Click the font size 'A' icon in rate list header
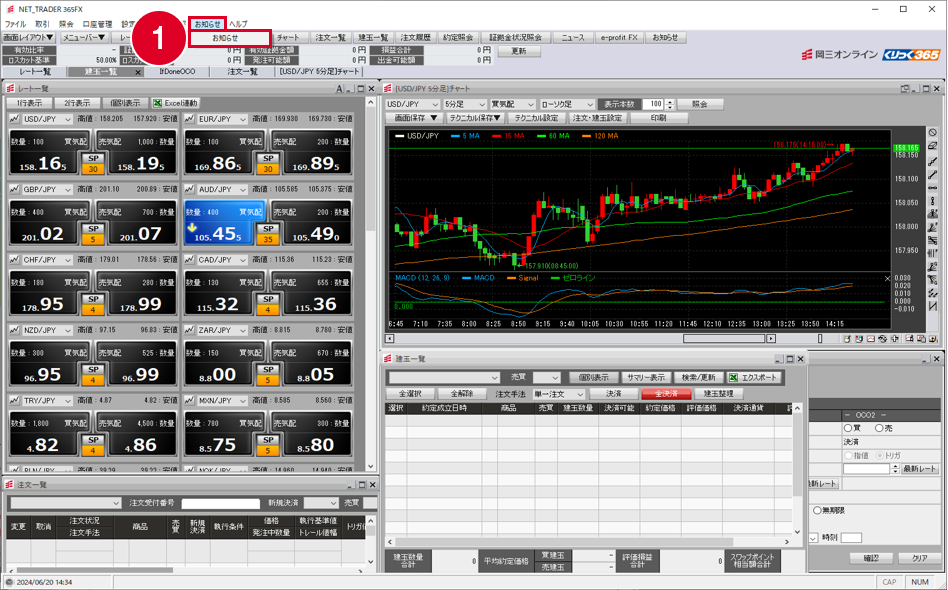This screenshot has height=590, width=948. (339, 89)
